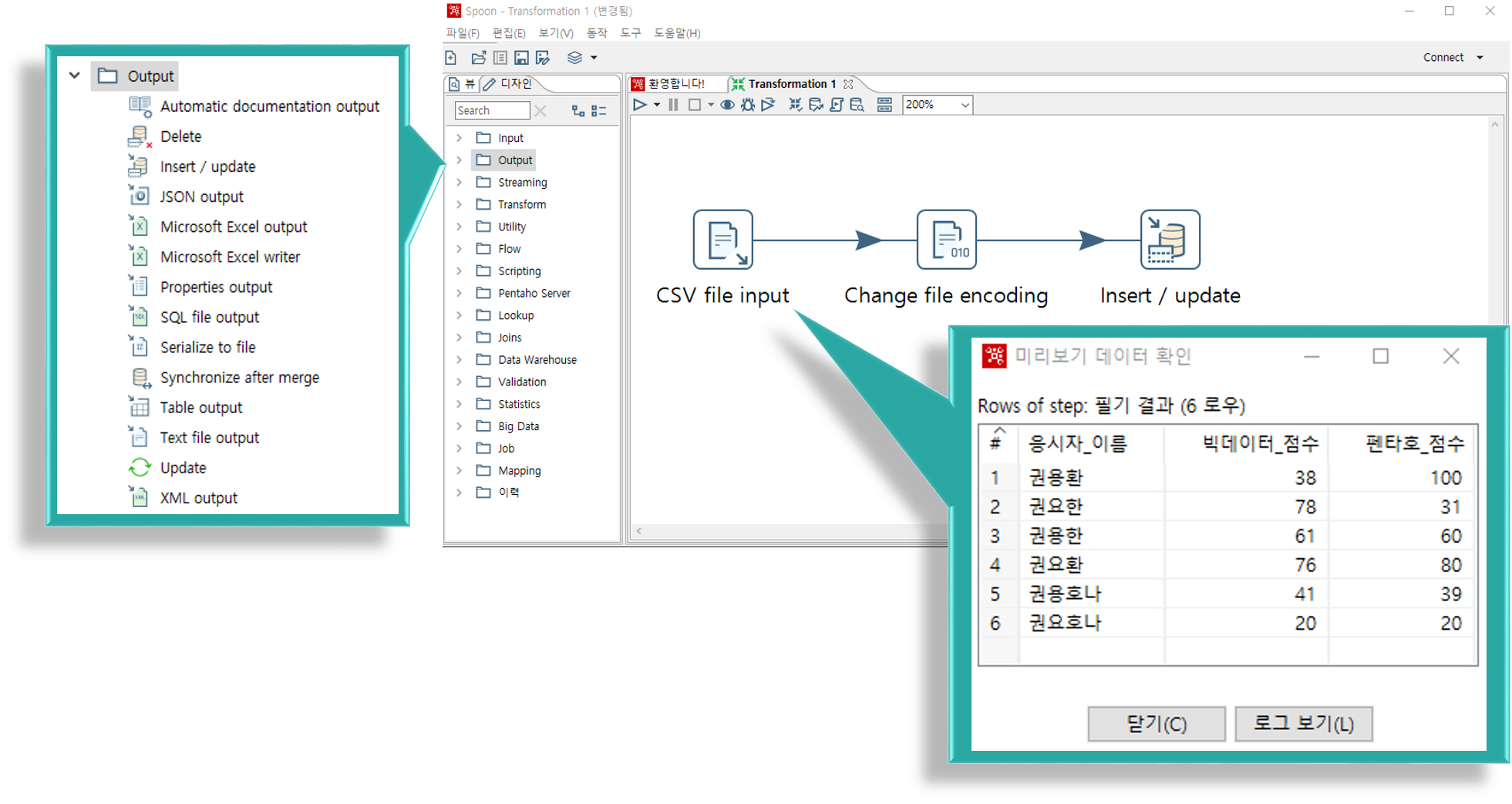Screen dimensions: 1512x804
Task: Expand the Utility folder
Action: click(x=460, y=227)
